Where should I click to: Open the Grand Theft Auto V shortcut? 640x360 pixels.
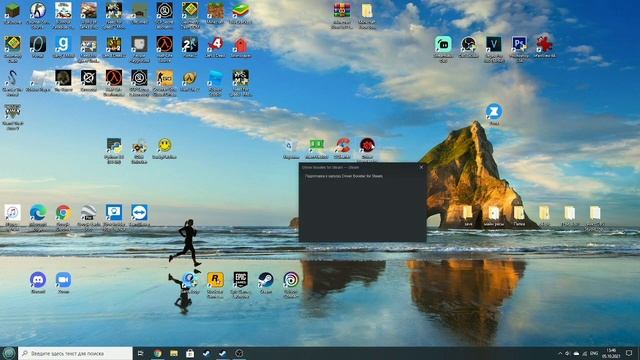tap(13, 111)
